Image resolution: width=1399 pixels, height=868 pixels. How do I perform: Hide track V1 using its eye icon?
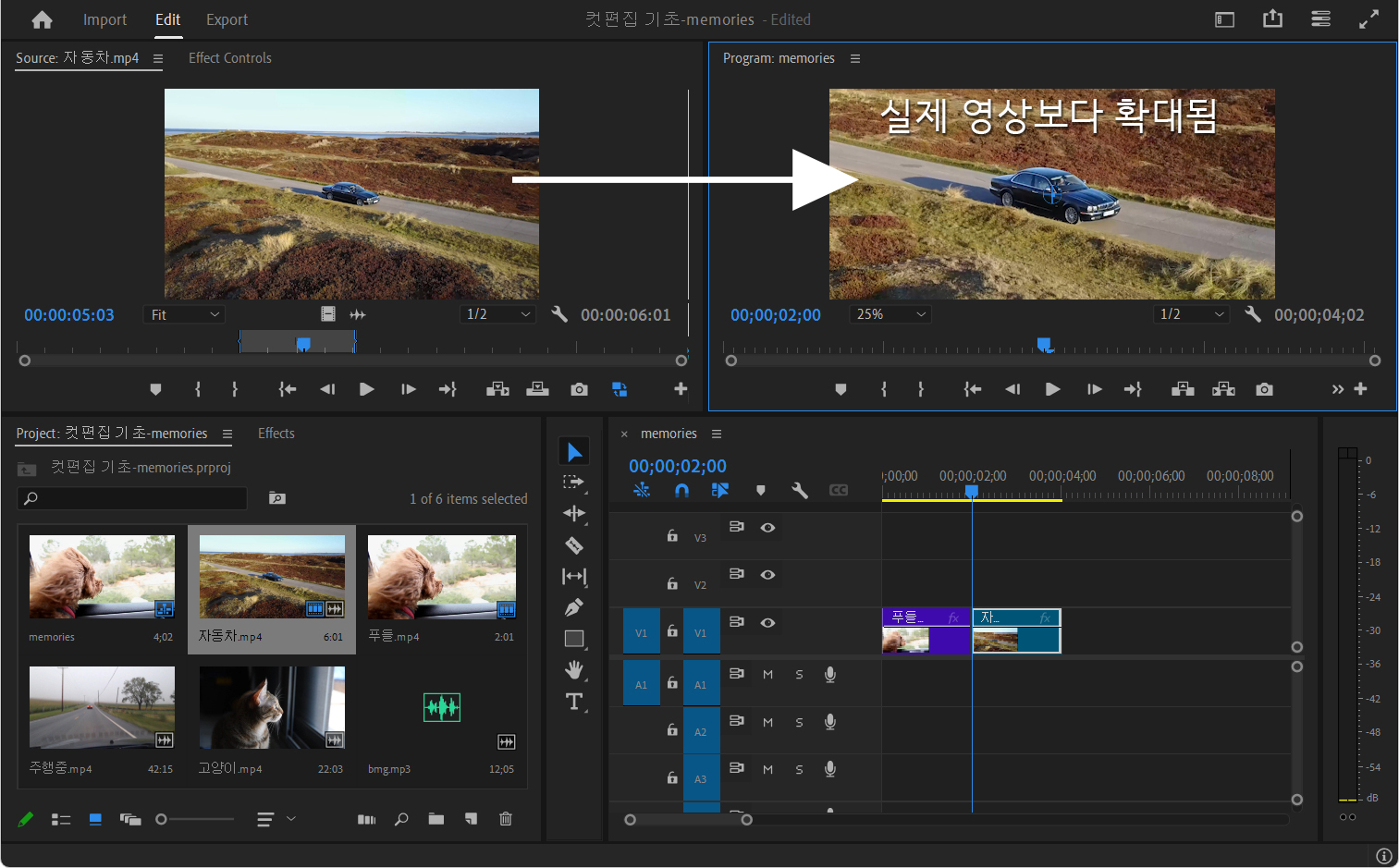pyautogui.click(x=767, y=622)
